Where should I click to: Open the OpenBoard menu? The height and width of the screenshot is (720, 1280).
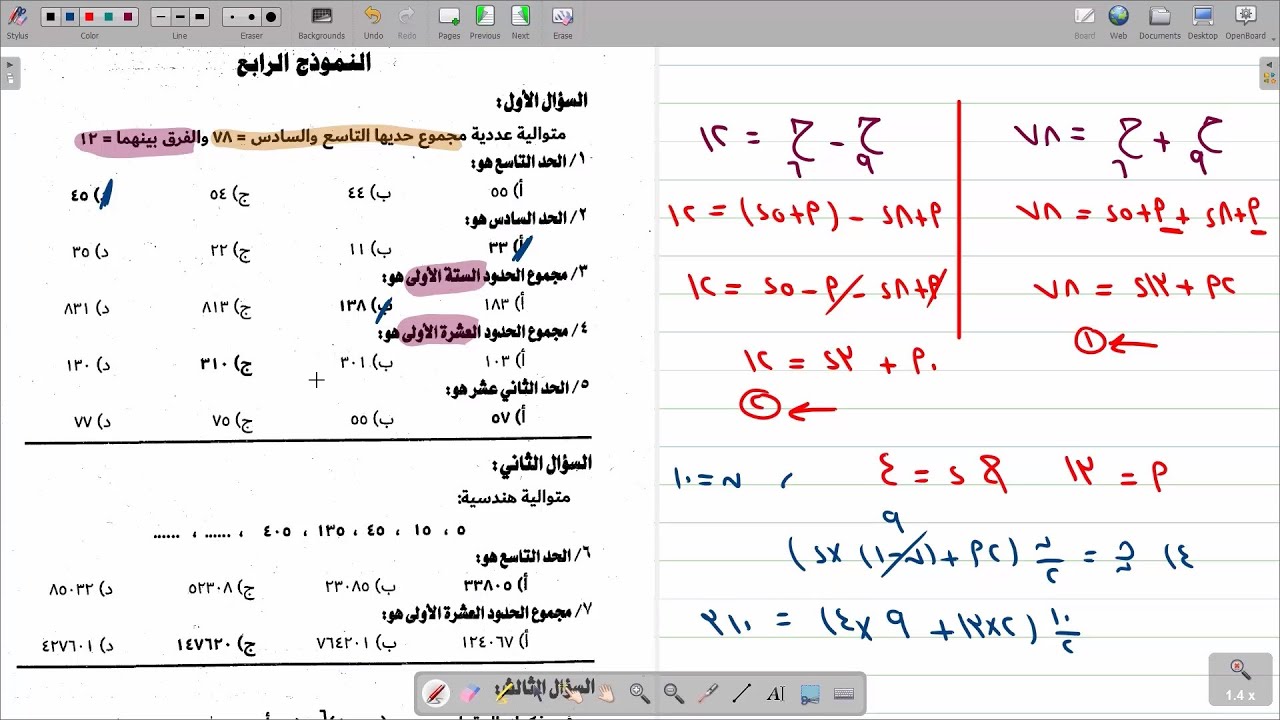(1246, 21)
